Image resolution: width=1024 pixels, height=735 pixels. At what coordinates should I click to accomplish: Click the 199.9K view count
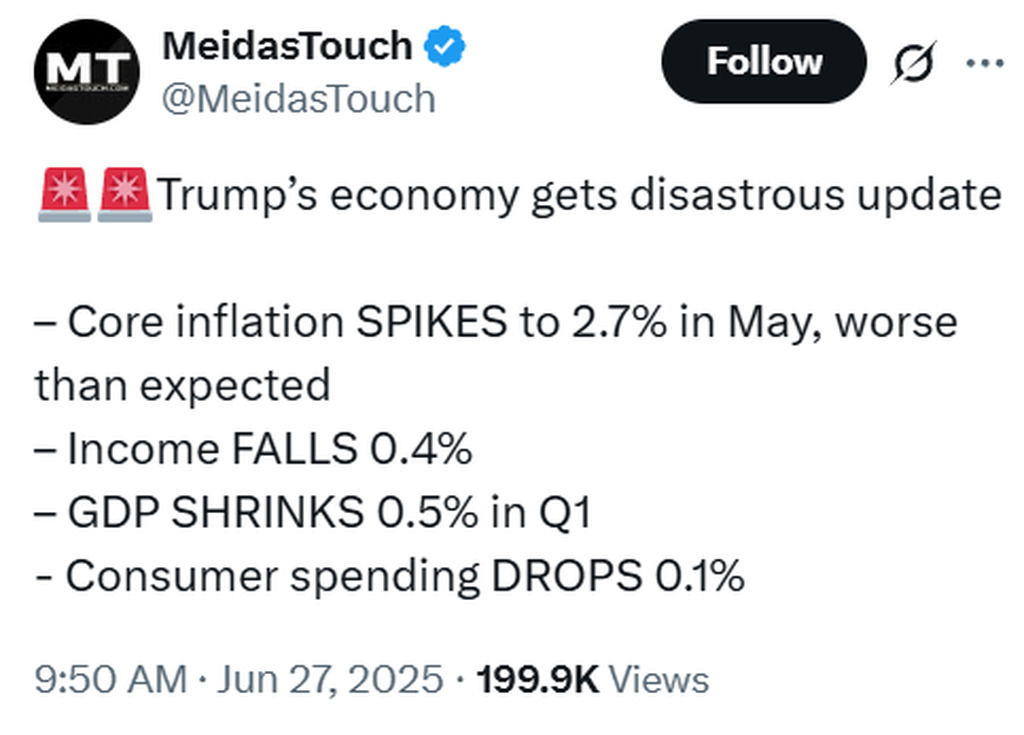(x=538, y=680)
